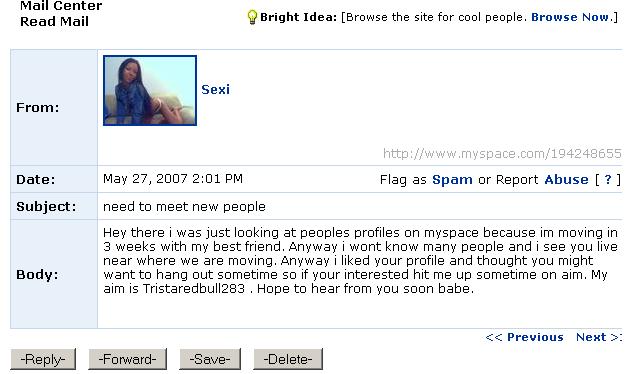The width and height of the screenshot is (634, 374).
Task: Open the sender's profile photo thumbnail
Action: (x=150, y=91)
